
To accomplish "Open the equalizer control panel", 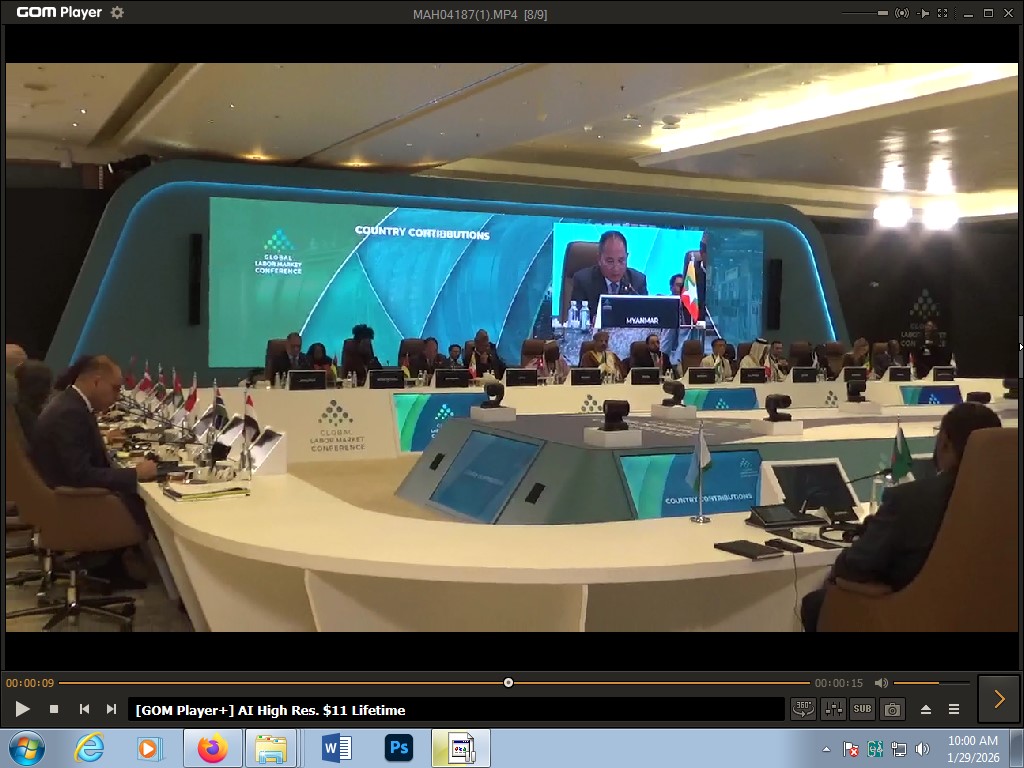I will 833,709.
